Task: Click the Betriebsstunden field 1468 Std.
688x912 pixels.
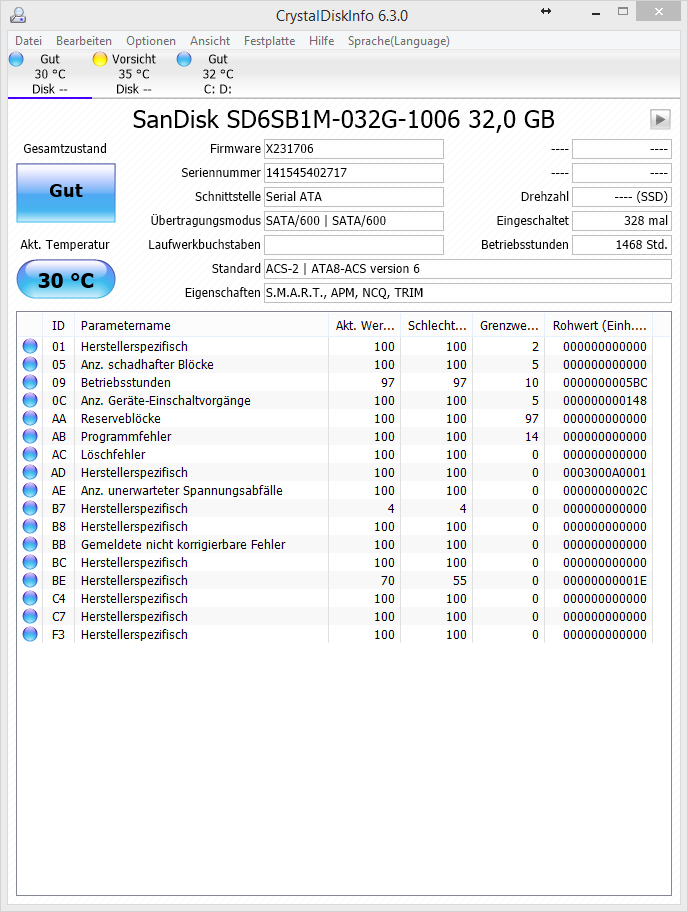Action: pyautogui.click(x=622, y=244)
